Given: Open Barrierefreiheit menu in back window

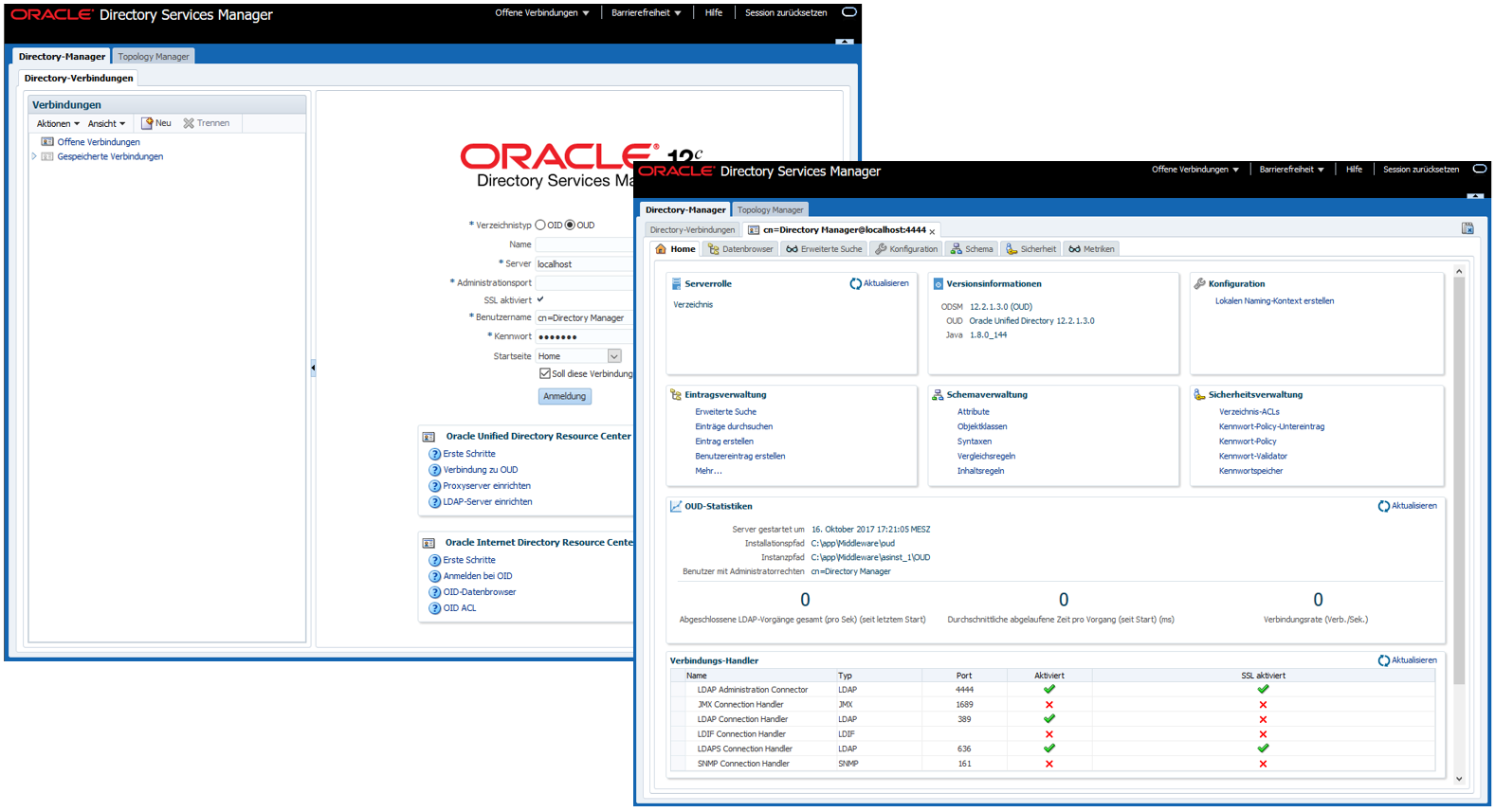Looking at the screenshot, I should pyautogui.click(x=647, y=13).
